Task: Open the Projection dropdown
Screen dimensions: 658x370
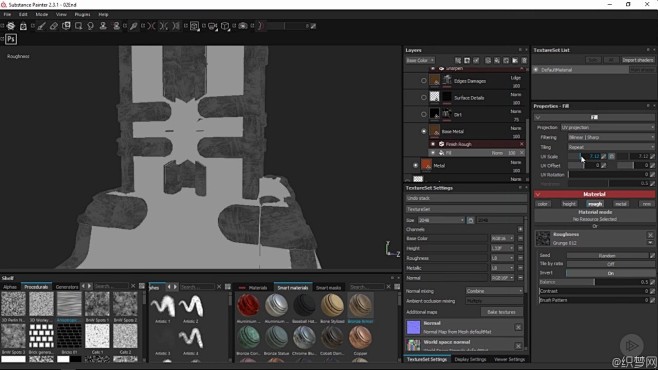Action: [608, 127]
